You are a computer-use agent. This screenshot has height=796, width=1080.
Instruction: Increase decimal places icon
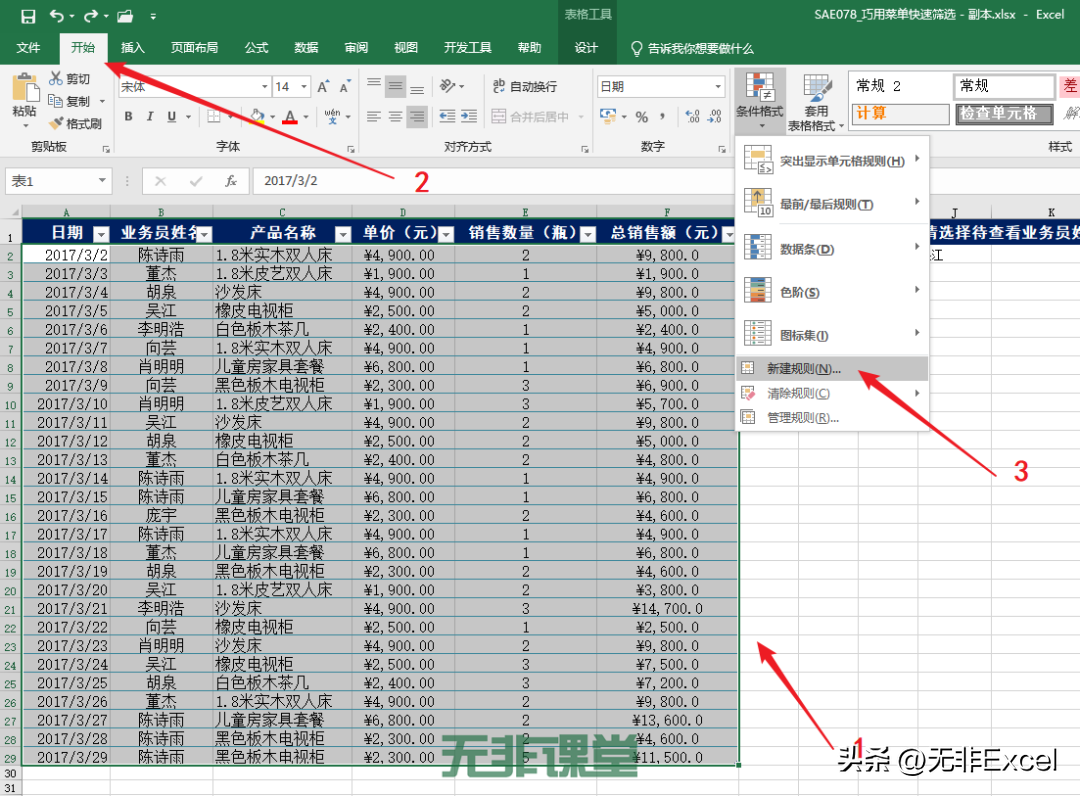pos(693,116)
